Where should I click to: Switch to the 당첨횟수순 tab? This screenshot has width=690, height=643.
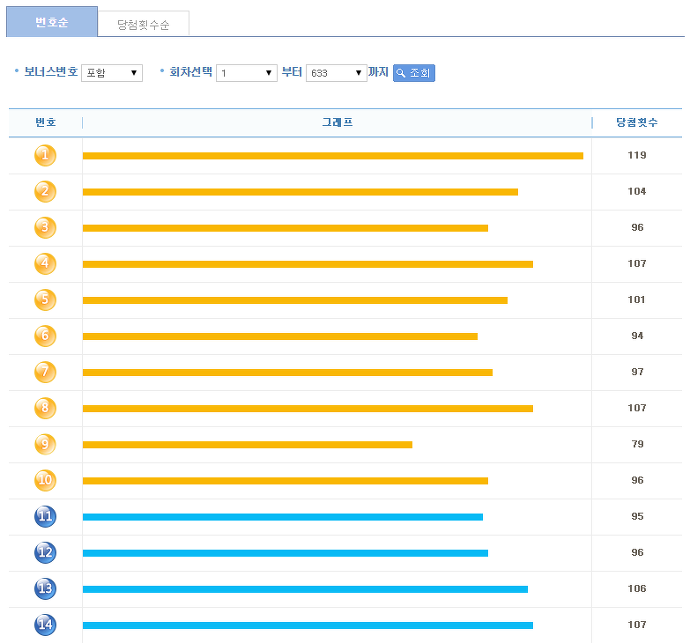143,24
